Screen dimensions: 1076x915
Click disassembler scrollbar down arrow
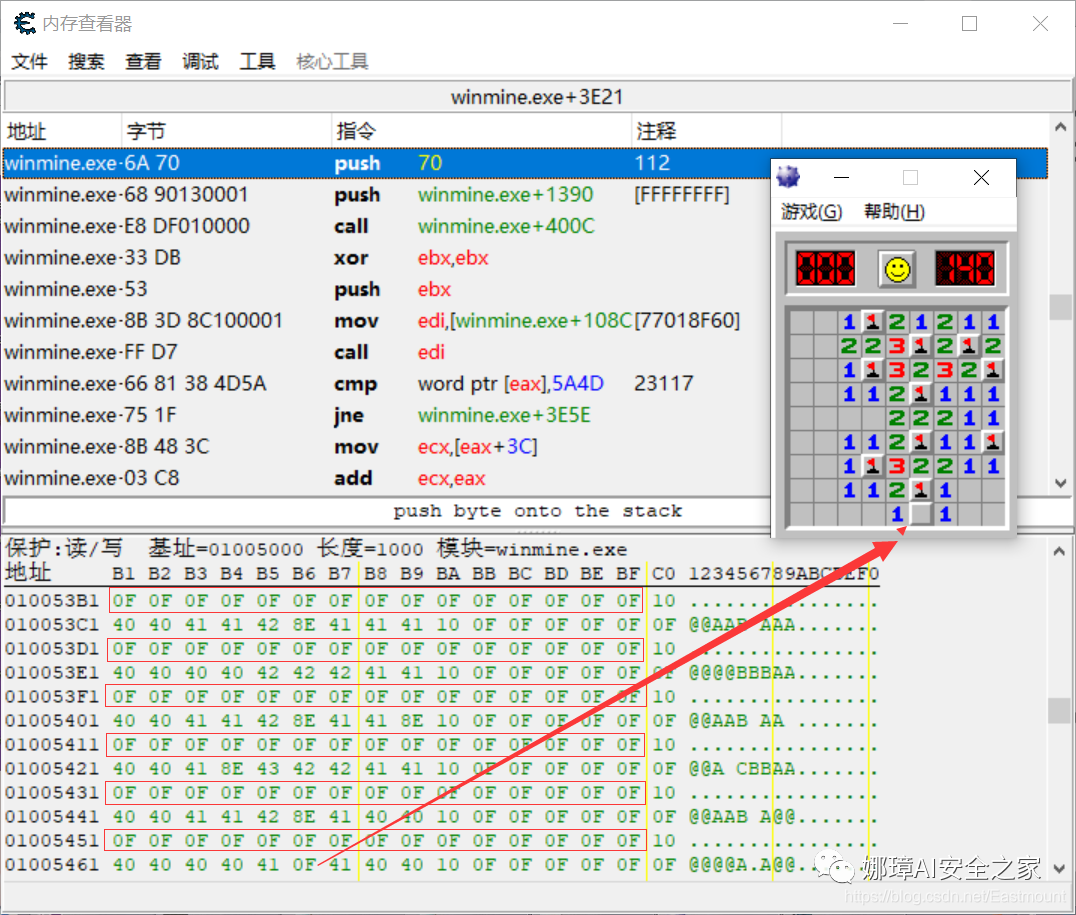pos(1060,483)
